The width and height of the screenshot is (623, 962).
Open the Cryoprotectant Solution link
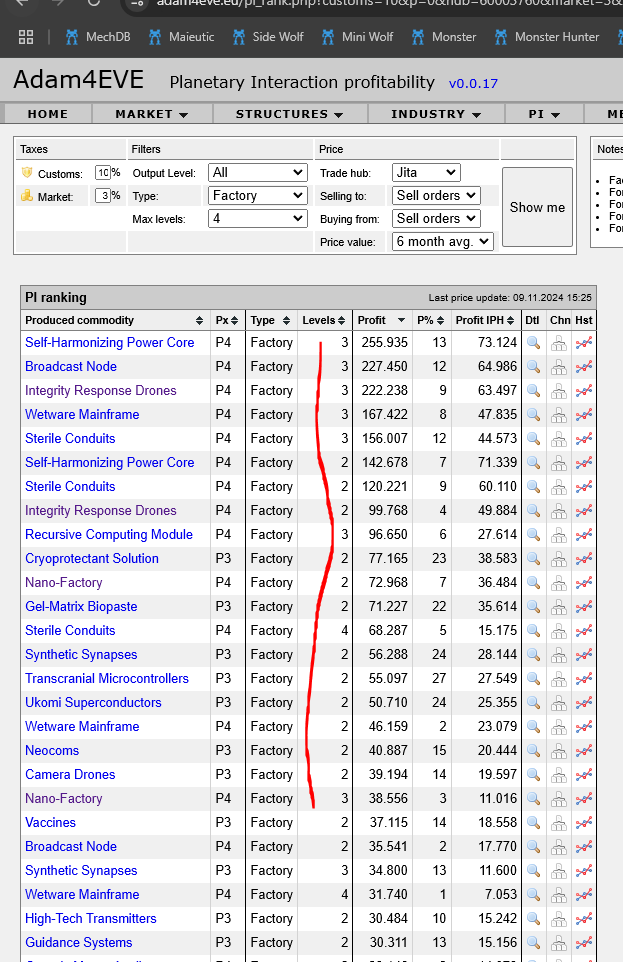coord(92,558)
